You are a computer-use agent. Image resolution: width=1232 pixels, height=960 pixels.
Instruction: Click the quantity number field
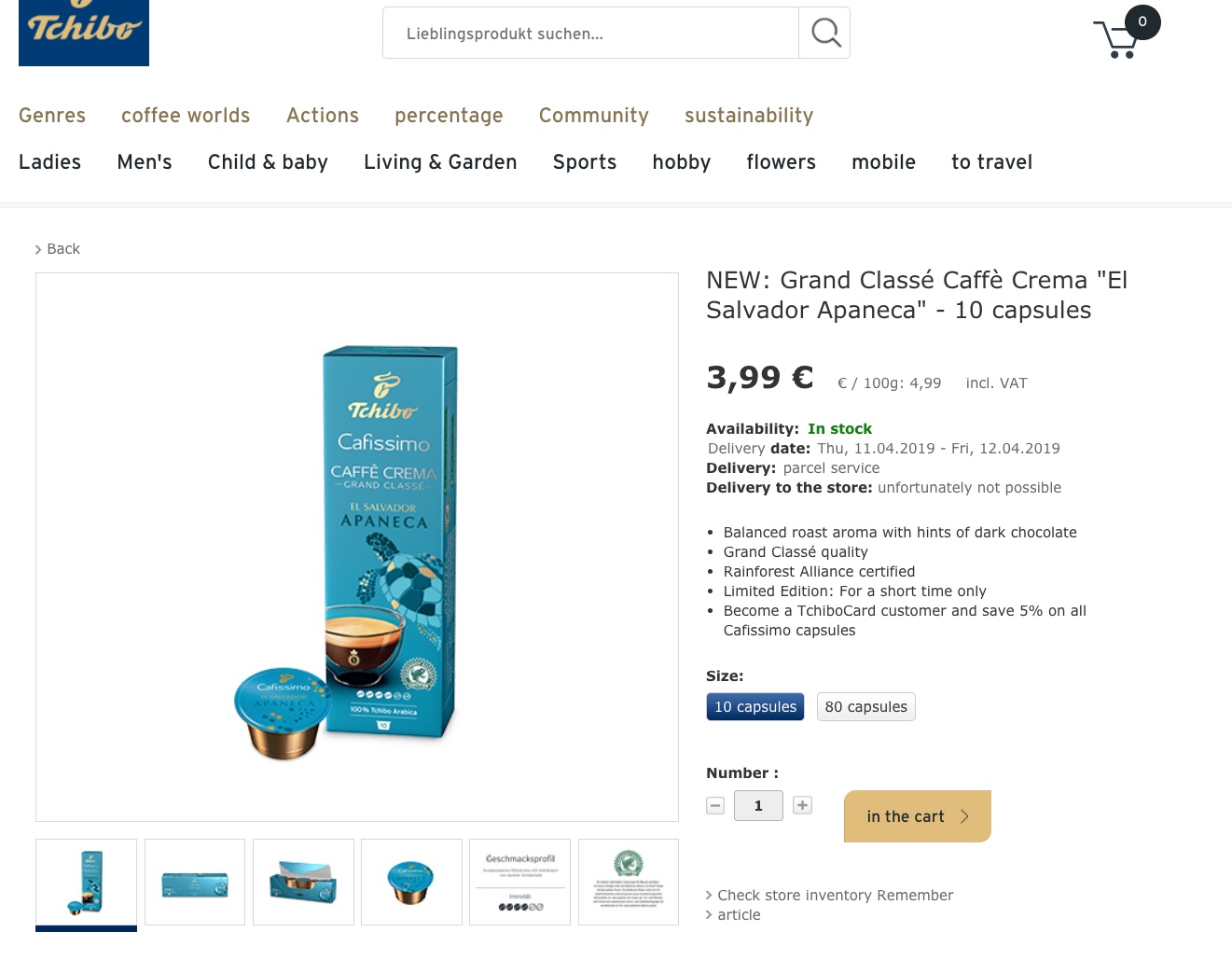click(x=758, y=805)
